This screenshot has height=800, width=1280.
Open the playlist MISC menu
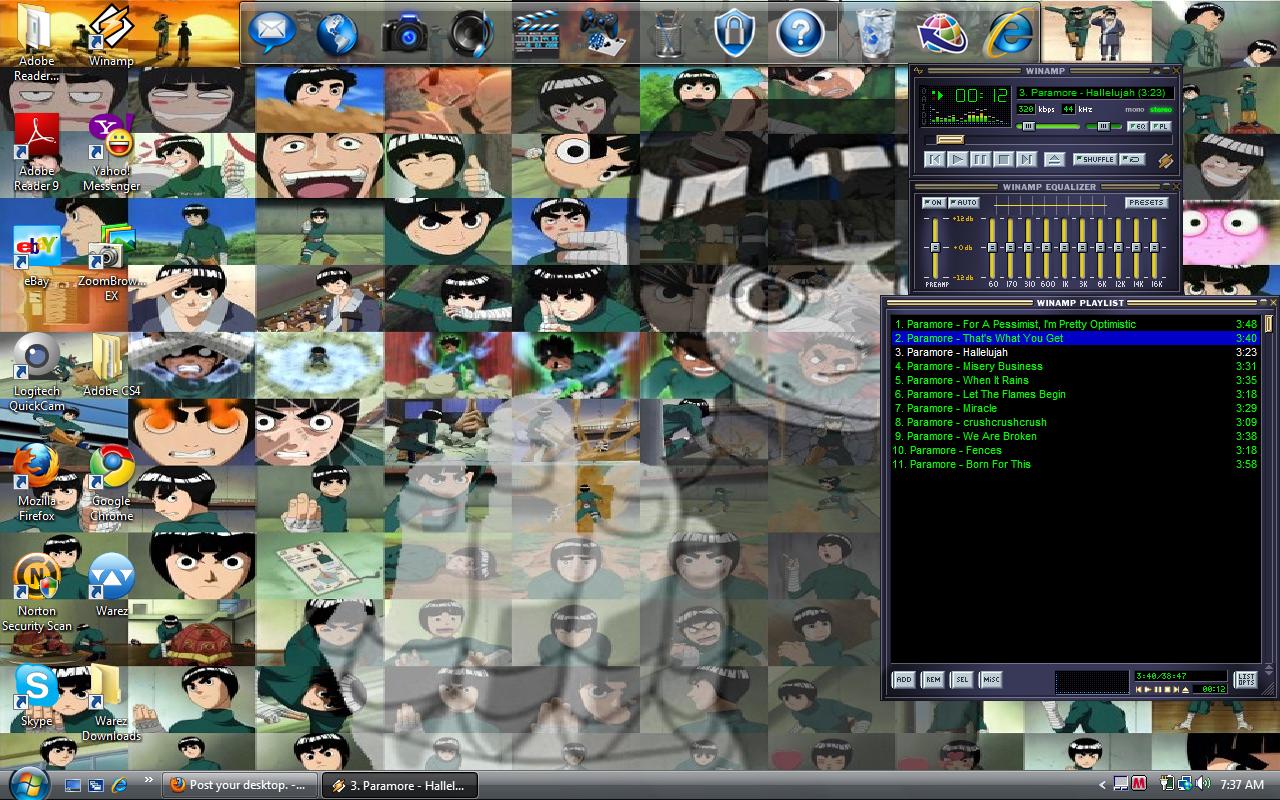(990, 680)
